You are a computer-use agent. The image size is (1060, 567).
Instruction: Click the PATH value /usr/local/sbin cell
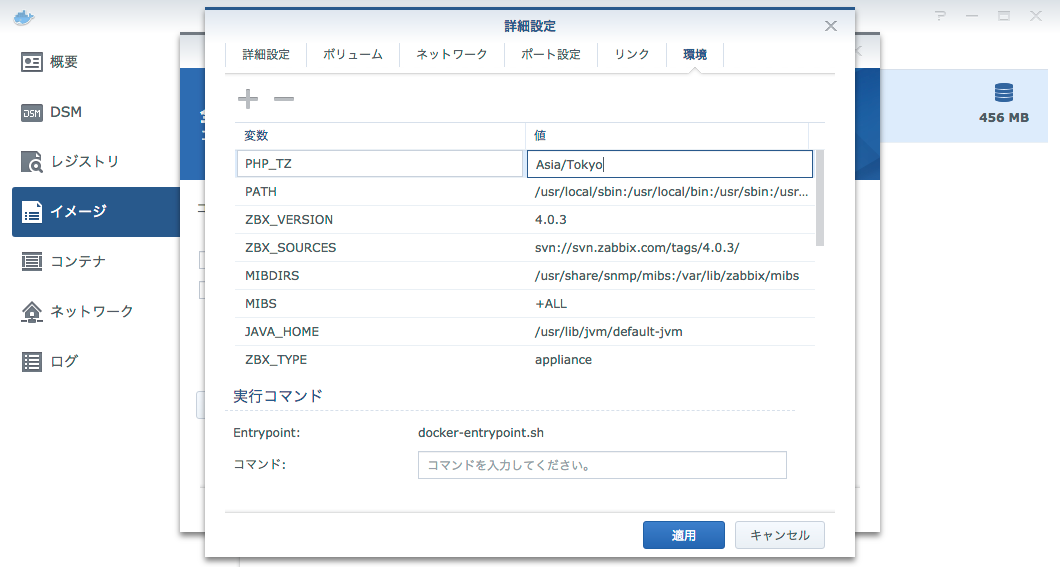click(x=671, y=192)
